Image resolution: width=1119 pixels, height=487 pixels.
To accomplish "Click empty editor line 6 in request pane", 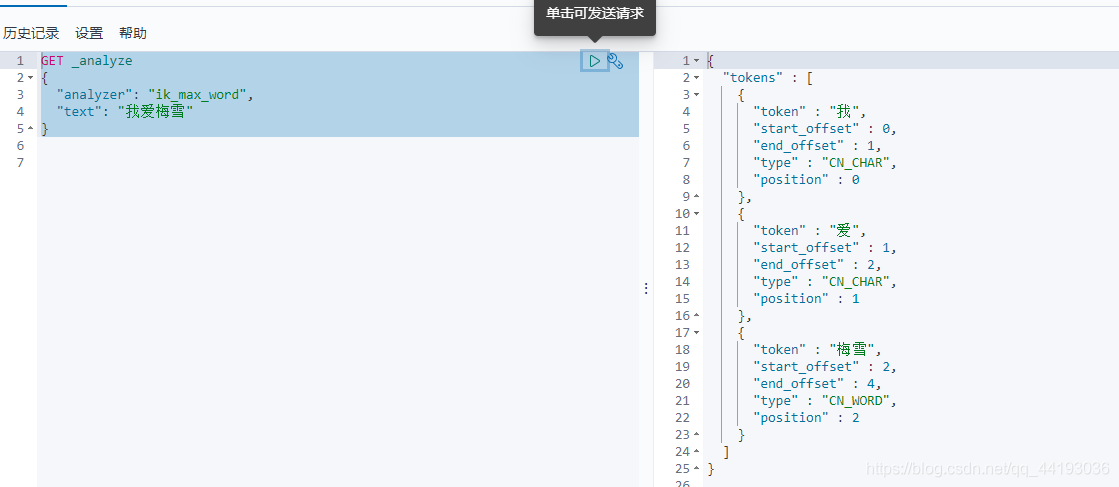I will tap(339, 146).
